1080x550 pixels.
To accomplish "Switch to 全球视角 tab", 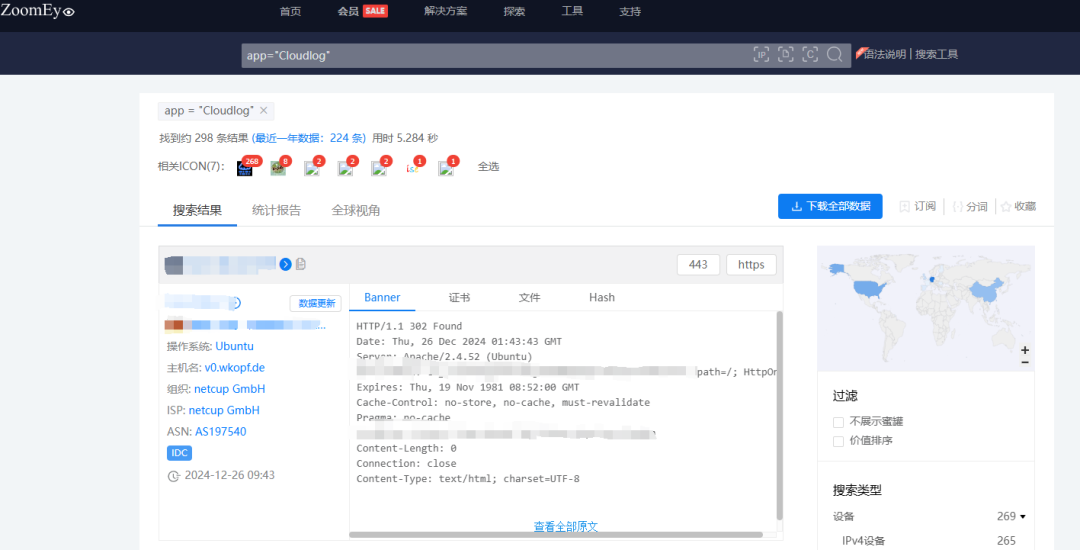I will coord(355,211).
